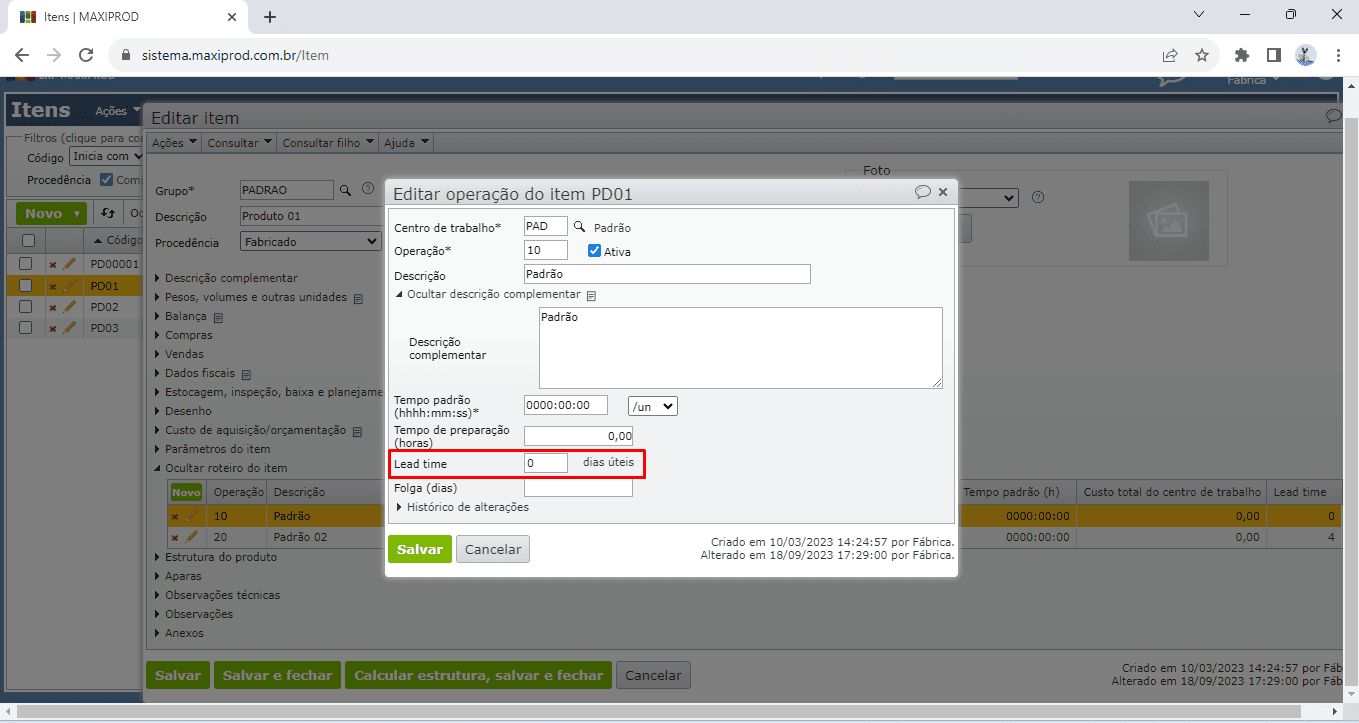
Task: Tick the checkbox for row PD02
Action: (27, 307)
